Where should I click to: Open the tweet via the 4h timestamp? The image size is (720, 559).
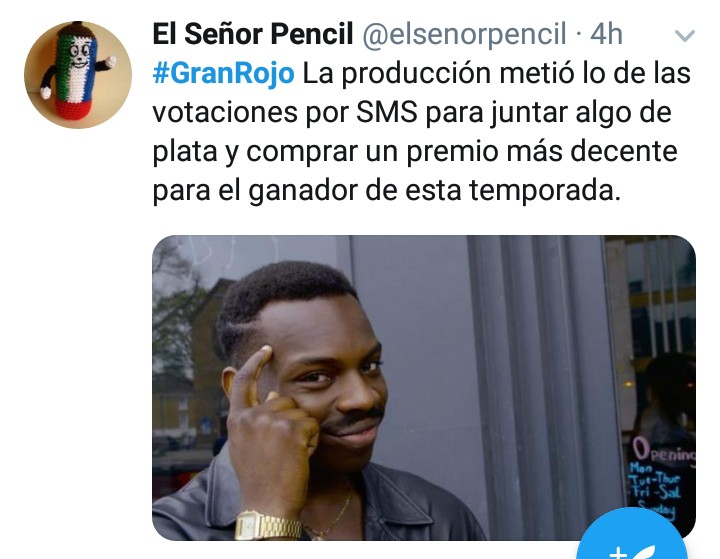coord(606,34)
